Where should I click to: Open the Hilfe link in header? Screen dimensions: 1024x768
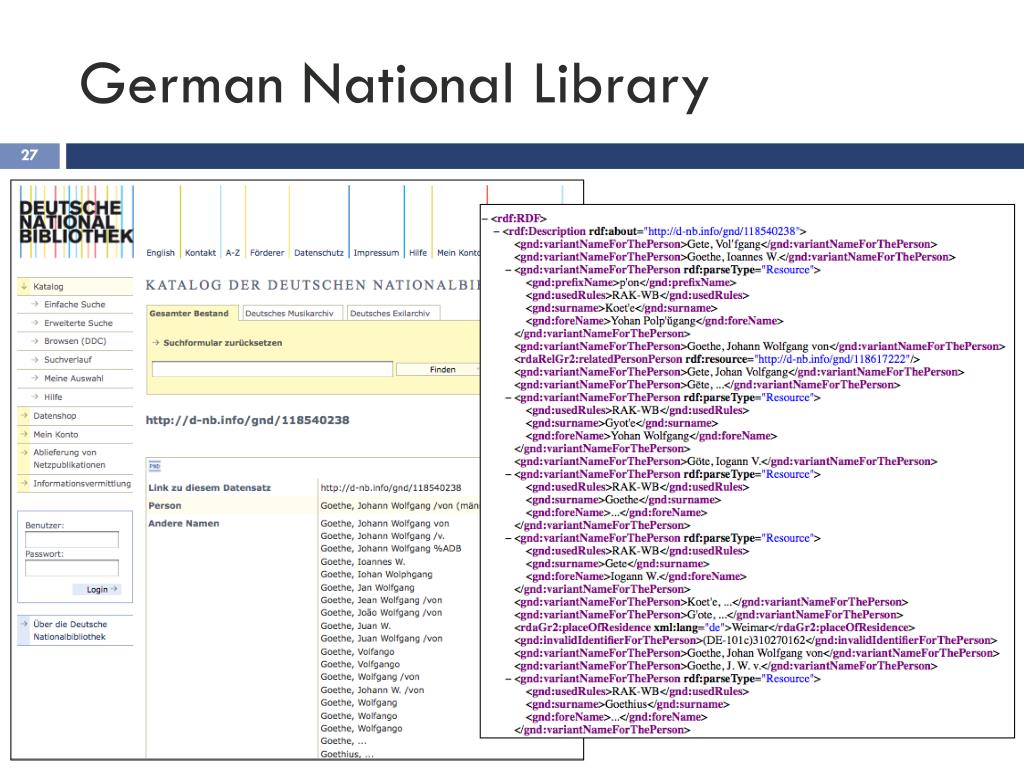[x=418, y=253]
